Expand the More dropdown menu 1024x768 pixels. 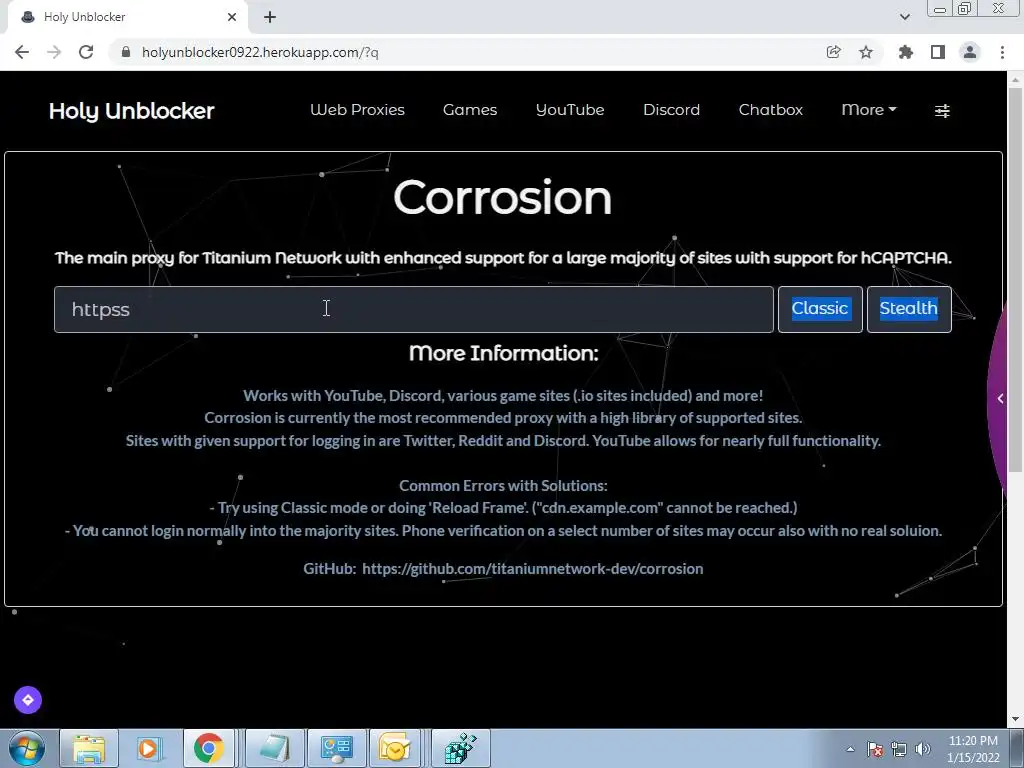(869, 110)
